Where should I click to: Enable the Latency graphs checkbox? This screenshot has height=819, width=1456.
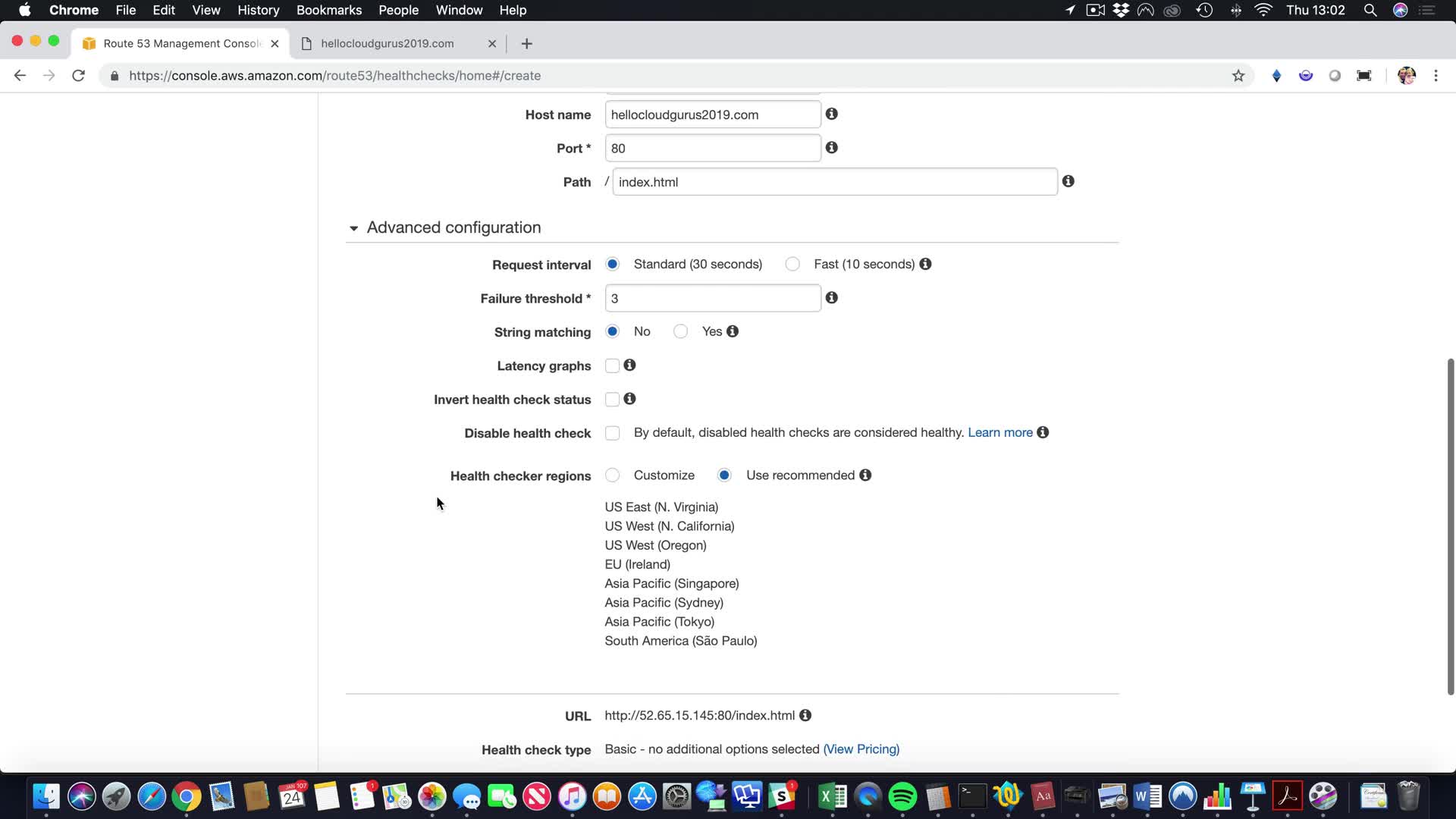[612, 366]
